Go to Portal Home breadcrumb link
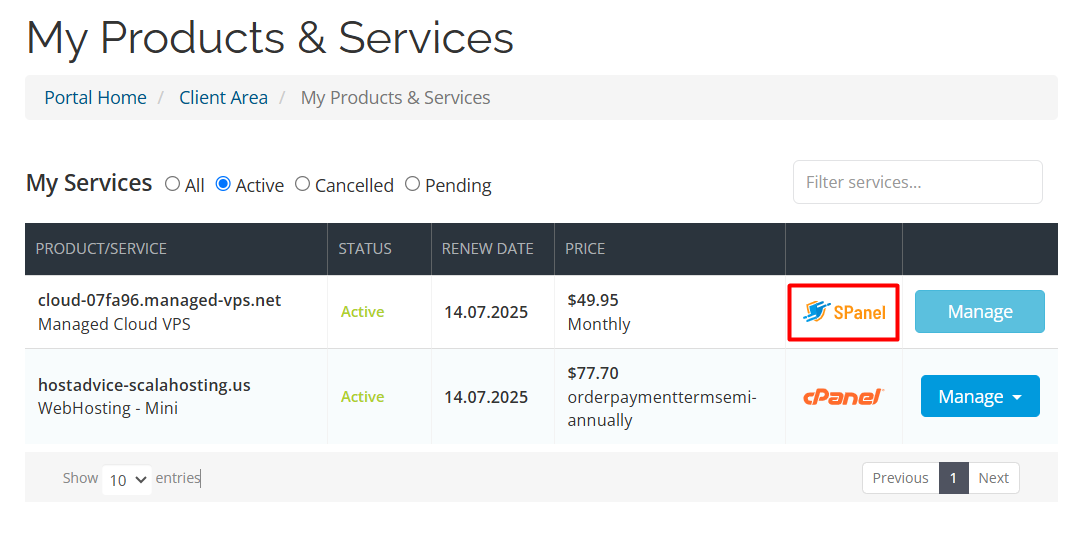This screenshot has width=1076, height=551. tap(95, 97)
